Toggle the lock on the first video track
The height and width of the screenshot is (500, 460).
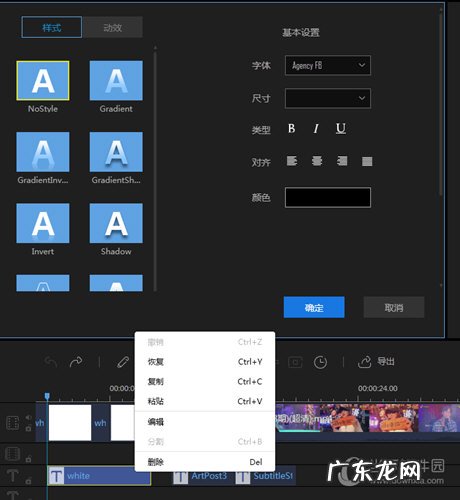[x=29, y=428]
